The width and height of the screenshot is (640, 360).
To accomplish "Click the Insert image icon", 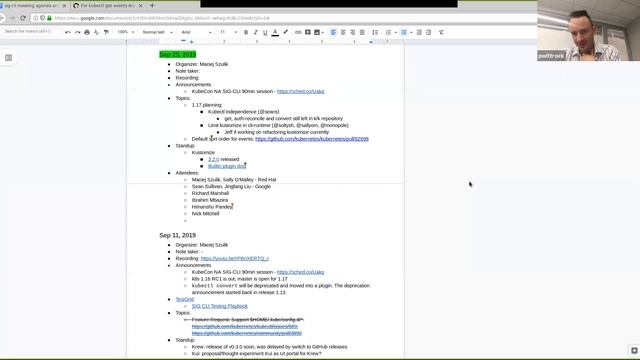I will click(317, 32).
